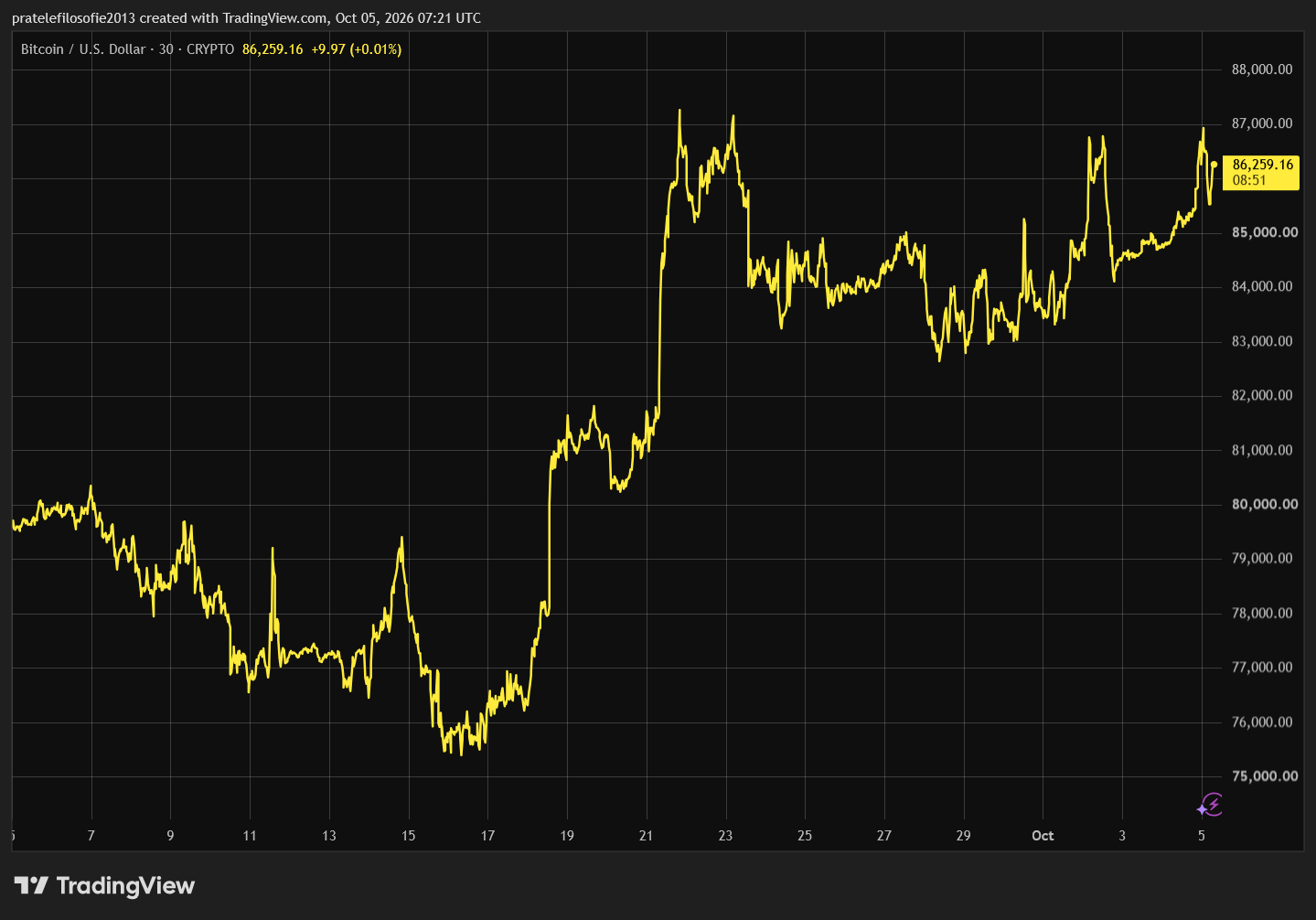Click date 19 on the time axis

567,835
